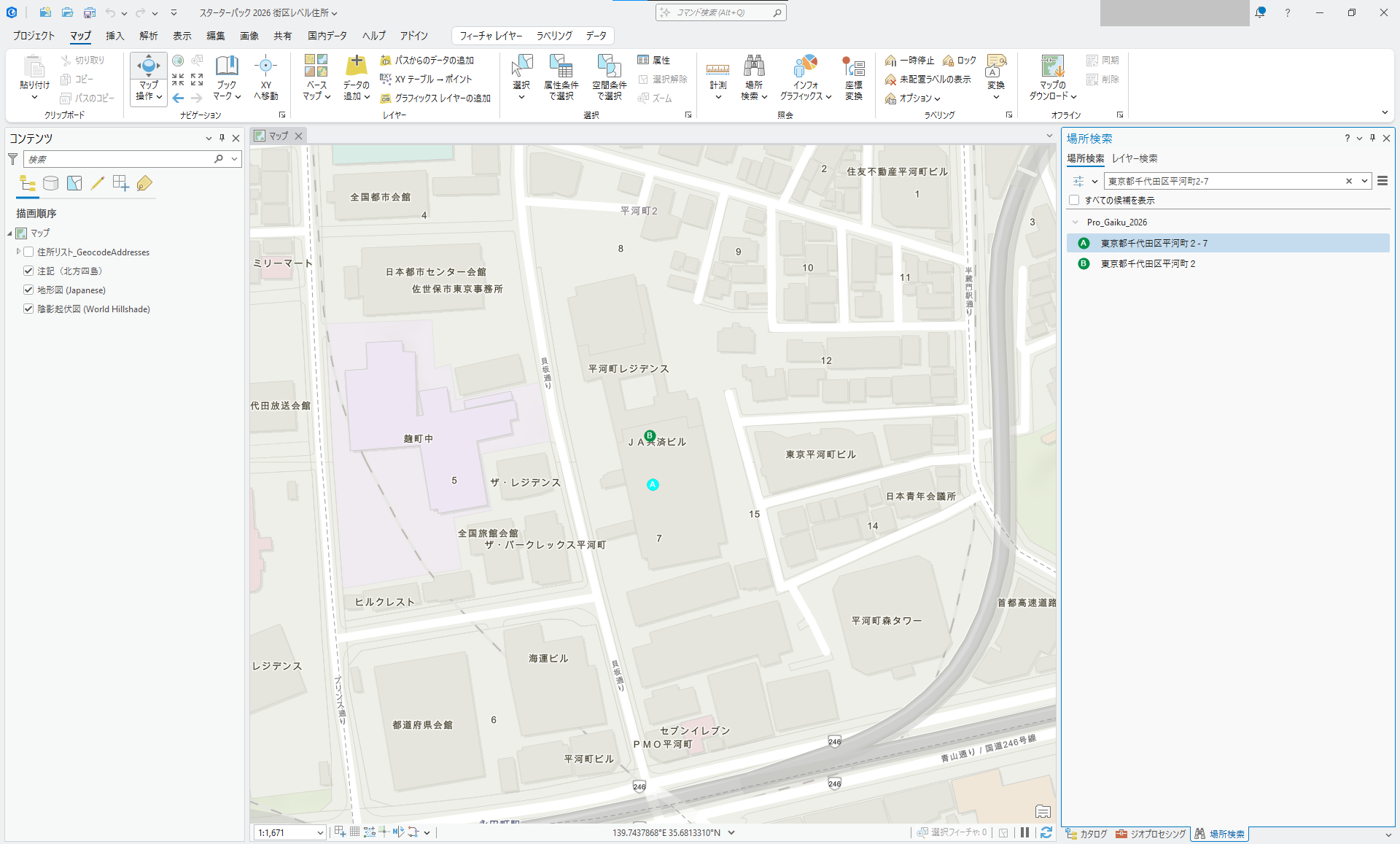Screen dimensions: 1400x844
Task: Select result 東京都千代田区平河町2 (B)
Action: (1148, 263)
